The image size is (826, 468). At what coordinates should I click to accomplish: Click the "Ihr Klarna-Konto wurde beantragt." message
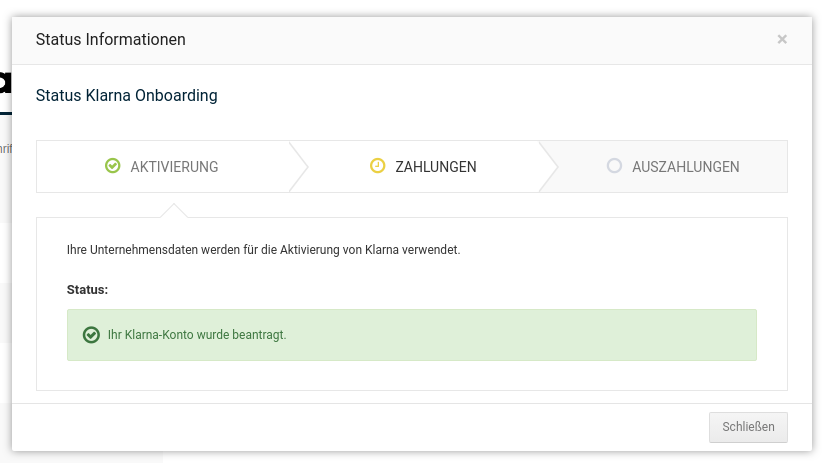[197, 335]
